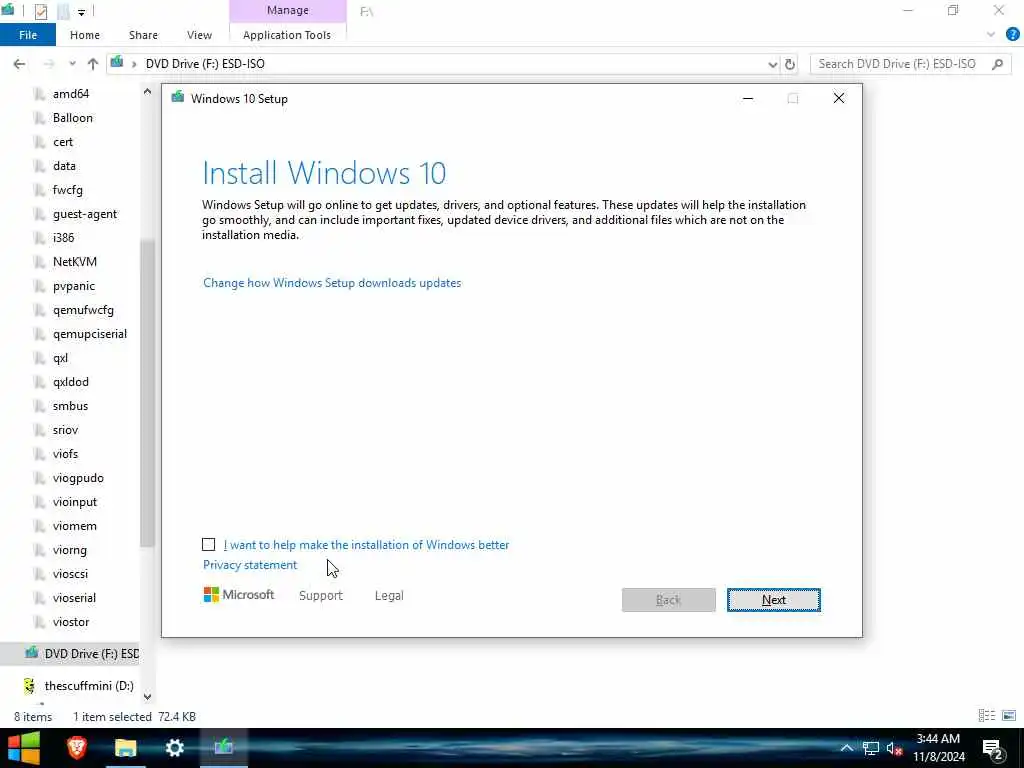Select the Manage contextual tab
This screenshot has width=1024, height=768.
click(287, 10)
